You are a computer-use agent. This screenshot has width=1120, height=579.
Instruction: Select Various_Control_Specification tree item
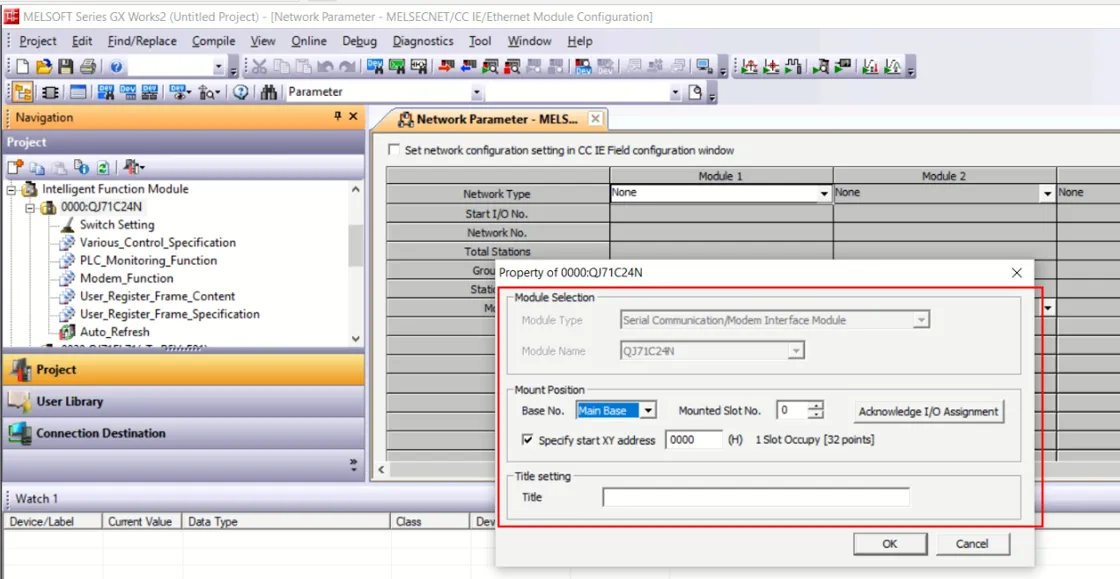(x=157, y=242)
